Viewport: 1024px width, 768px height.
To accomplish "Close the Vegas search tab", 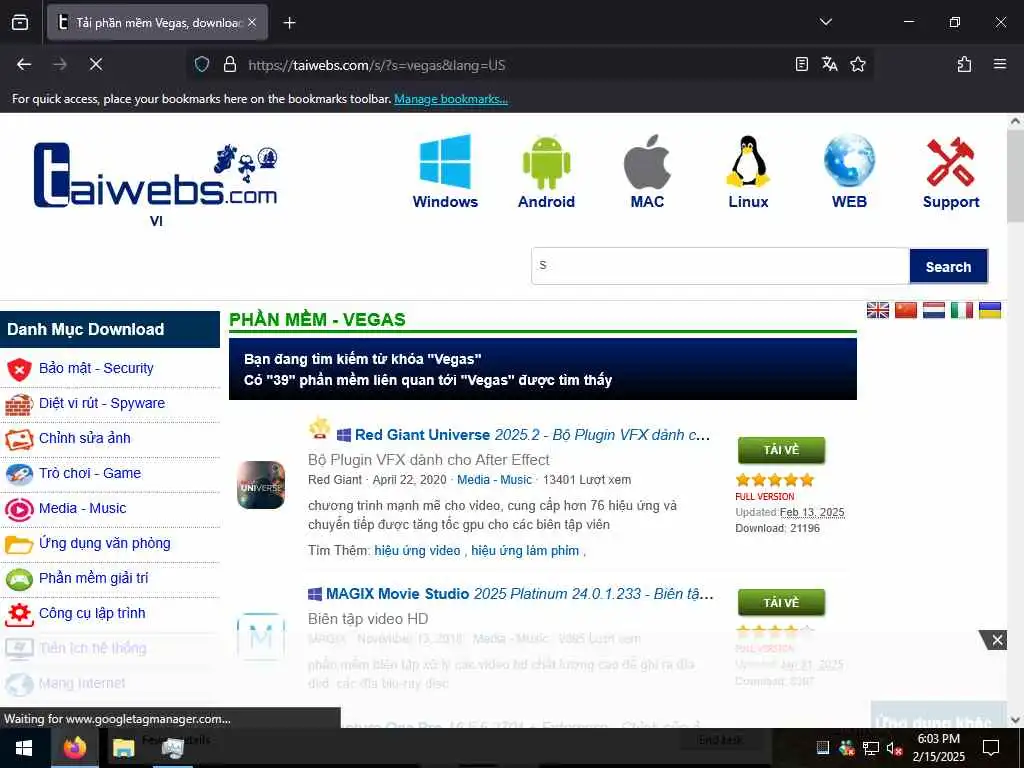I will [252, 23].
